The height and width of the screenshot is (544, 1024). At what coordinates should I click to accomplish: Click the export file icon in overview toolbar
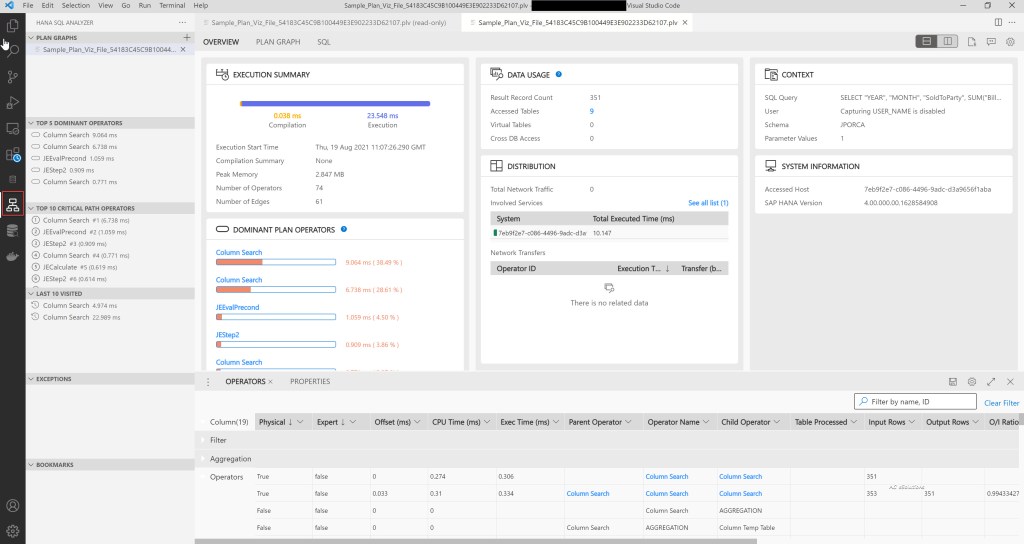click(x=970, y=42)
